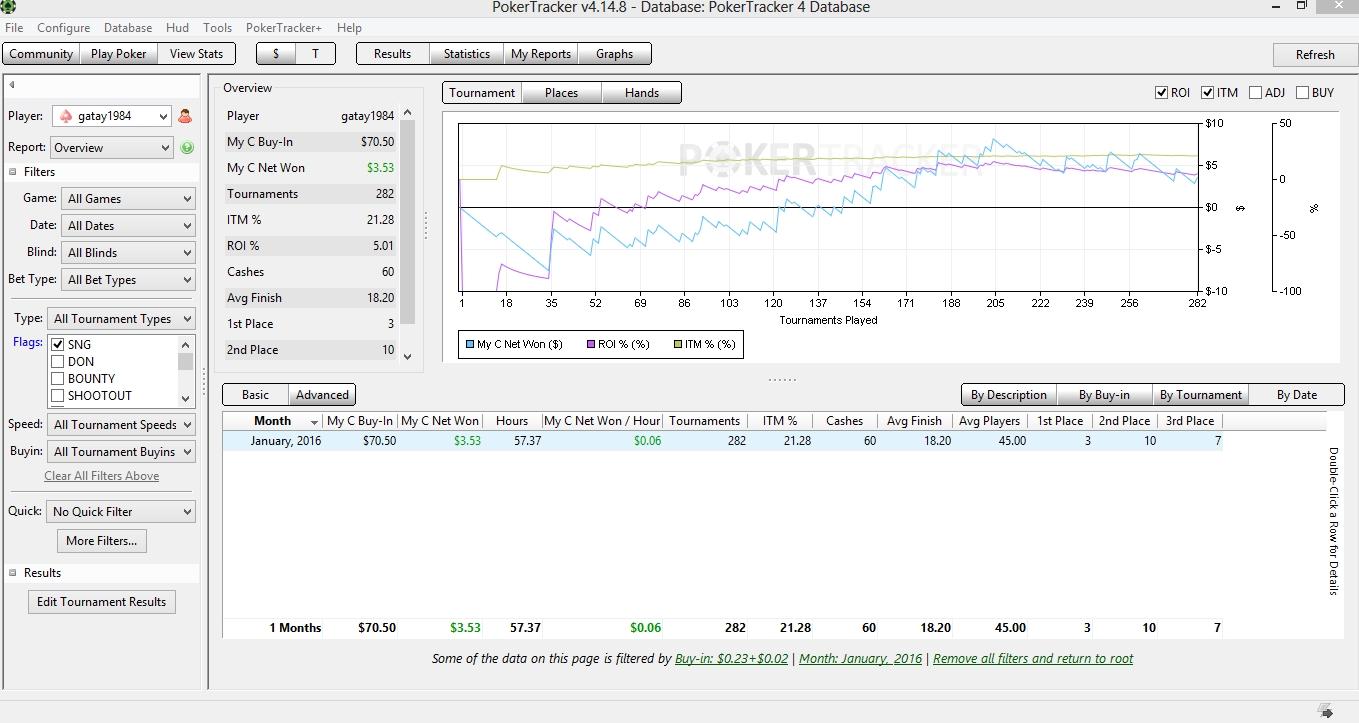Open the Bet Type dropdown

click(x=128, y=280)
